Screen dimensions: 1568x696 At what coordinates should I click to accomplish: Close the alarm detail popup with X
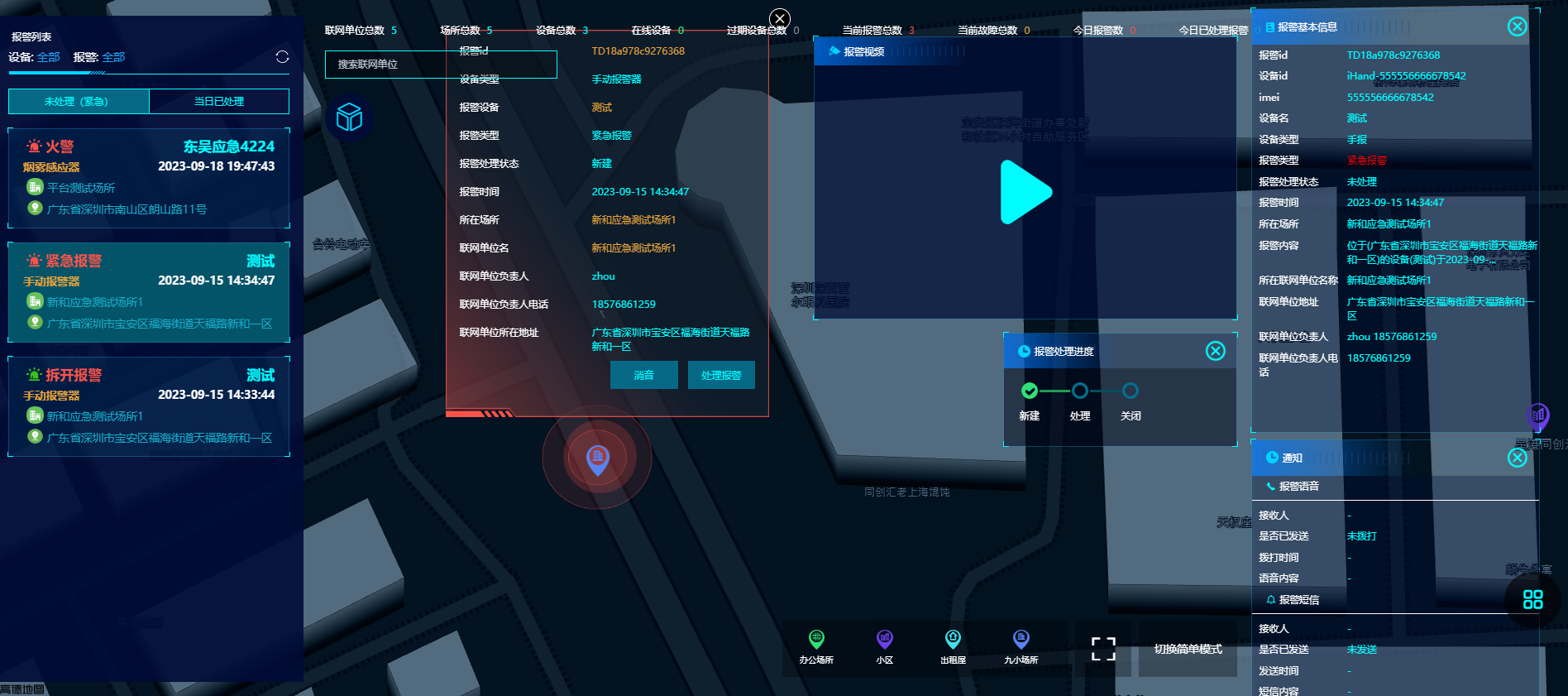click(x=779, y=19)
